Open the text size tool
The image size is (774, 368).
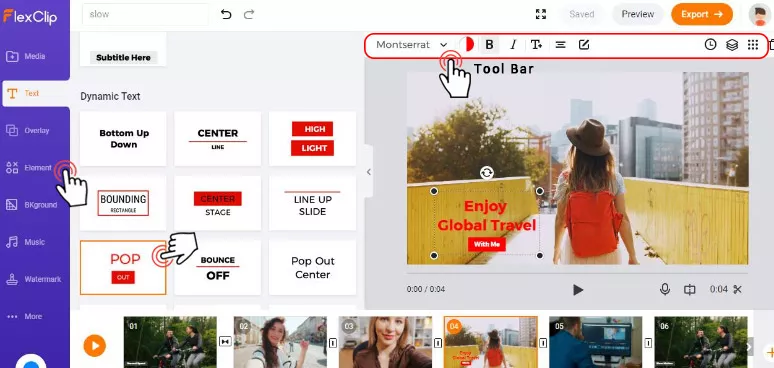[x=537, y=45]
